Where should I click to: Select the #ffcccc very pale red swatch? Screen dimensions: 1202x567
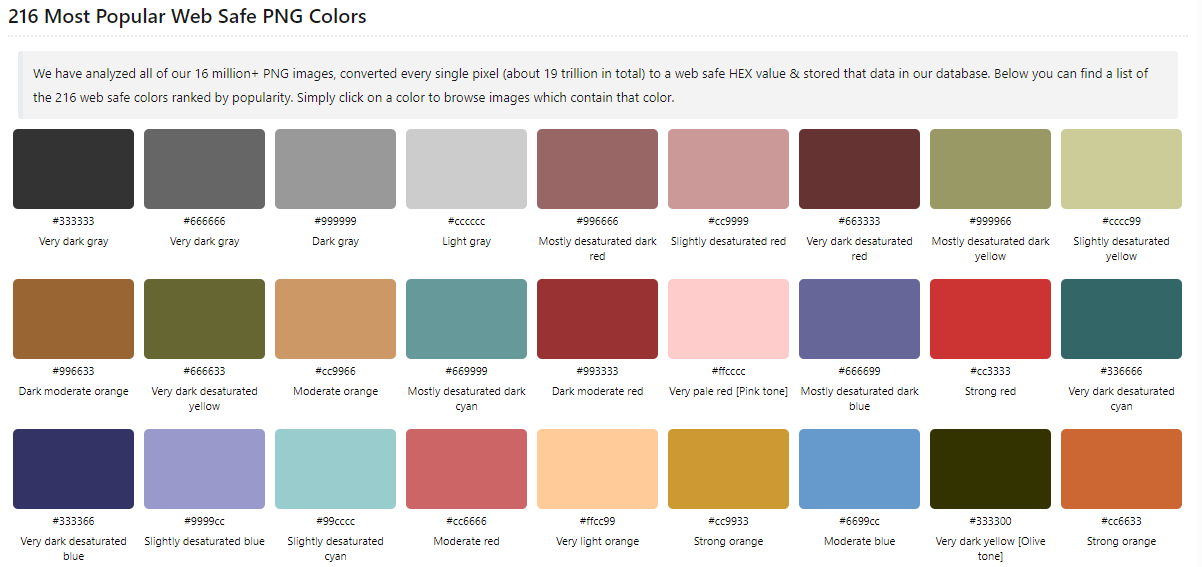coord(728,319)
